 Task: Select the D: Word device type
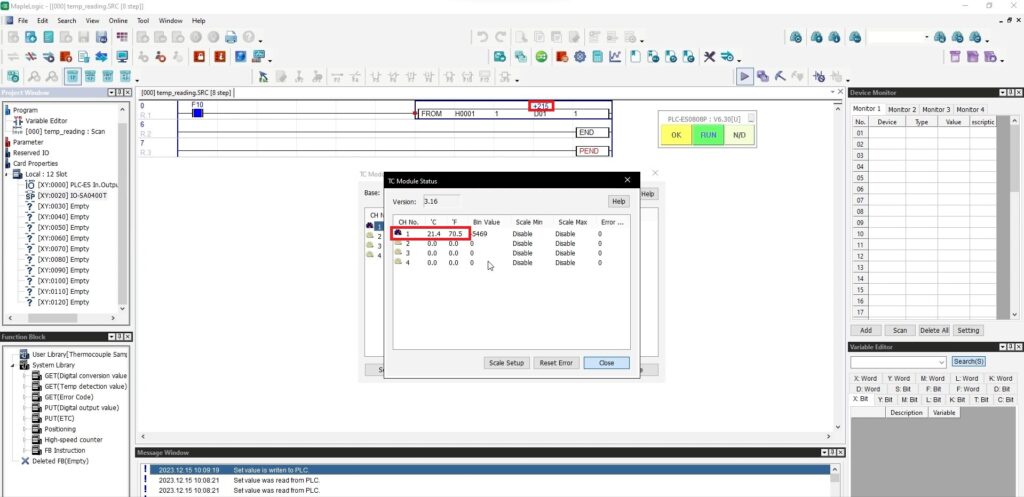click(867, 389)
